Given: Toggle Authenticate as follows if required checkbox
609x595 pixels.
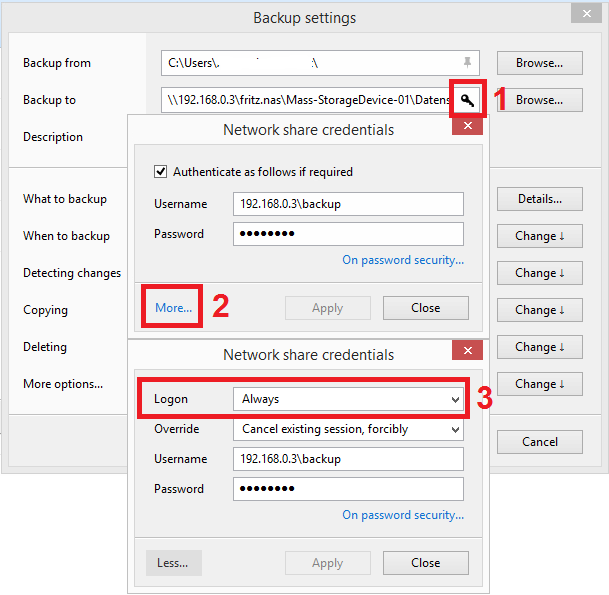Looking at the screenshot, I should click(161, 172).
